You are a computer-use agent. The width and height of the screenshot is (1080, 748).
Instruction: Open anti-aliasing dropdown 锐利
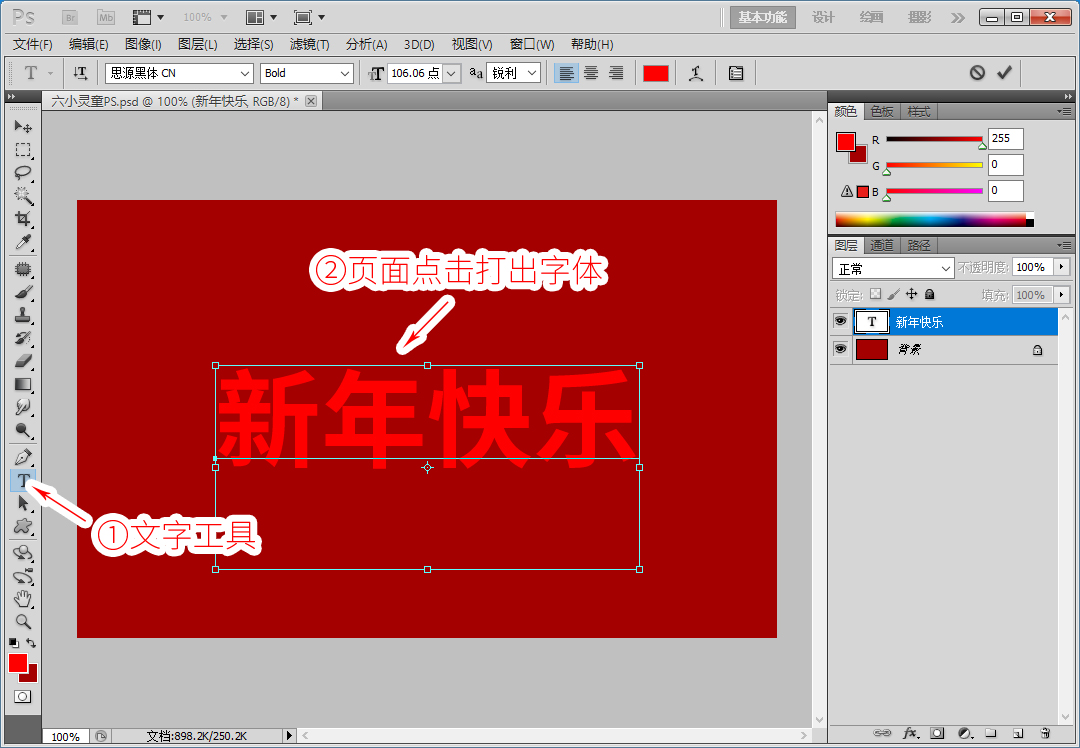coord(513,73)
